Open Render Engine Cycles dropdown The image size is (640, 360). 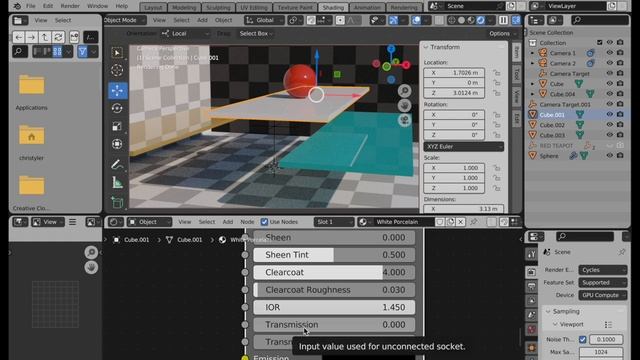click(602, 270)
